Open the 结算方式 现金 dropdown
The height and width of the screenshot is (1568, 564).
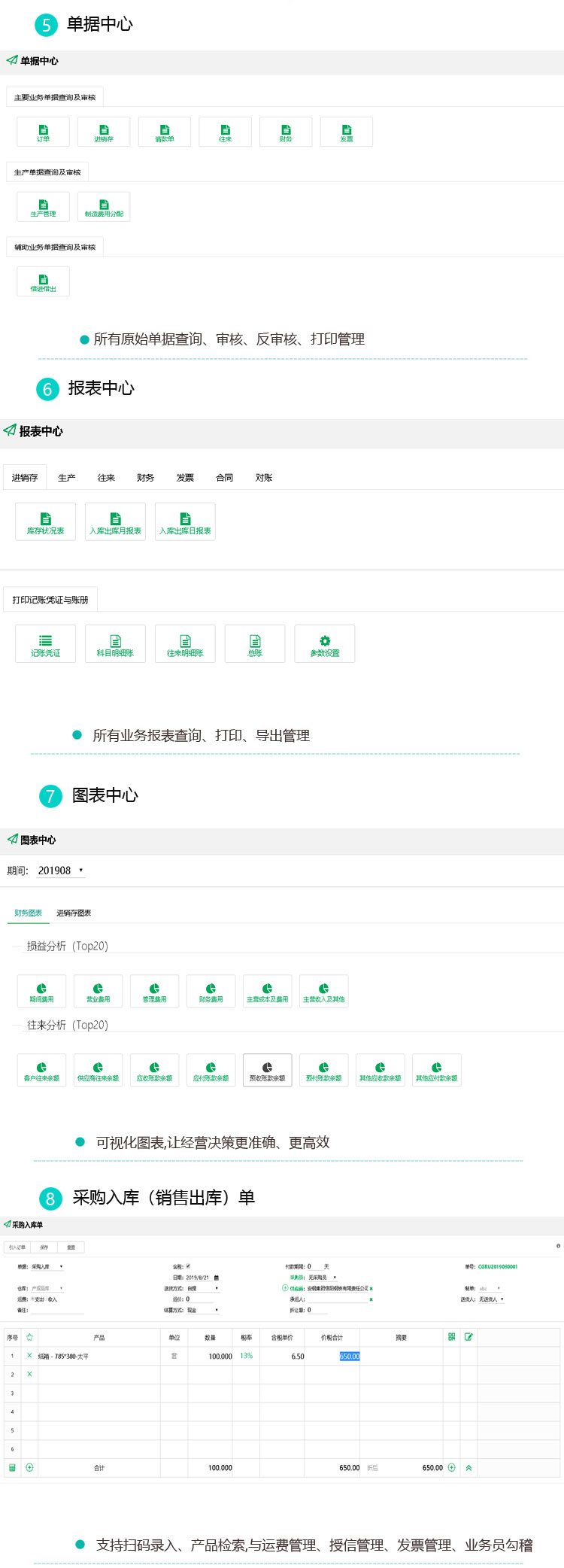coord(203,1310)
